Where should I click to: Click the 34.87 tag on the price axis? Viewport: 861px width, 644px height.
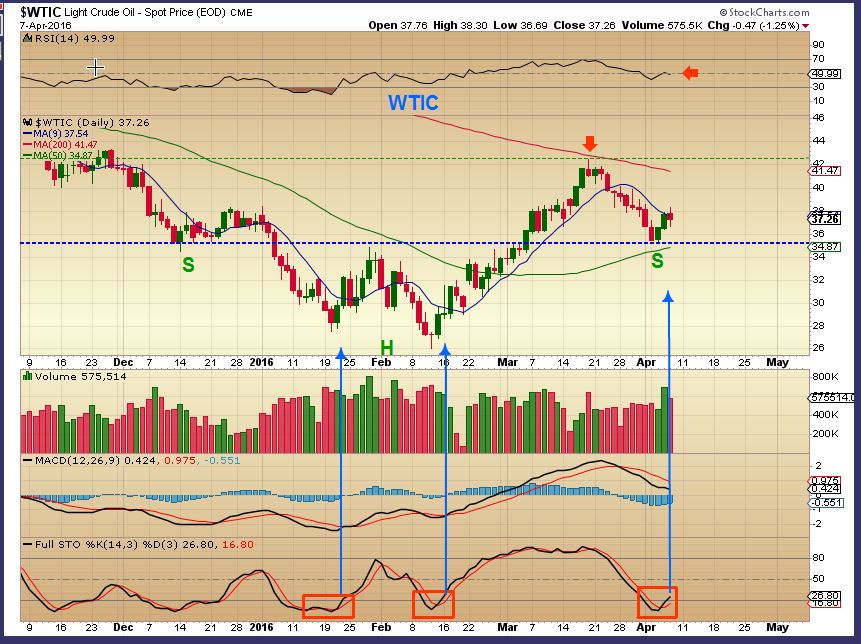(825, 247)
